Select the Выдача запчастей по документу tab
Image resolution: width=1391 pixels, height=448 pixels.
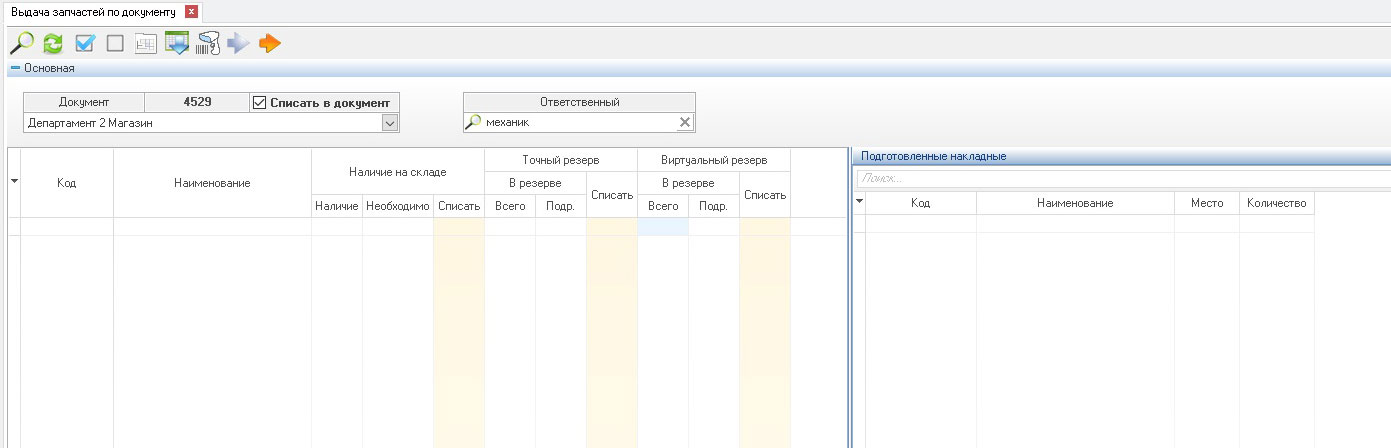92,12
